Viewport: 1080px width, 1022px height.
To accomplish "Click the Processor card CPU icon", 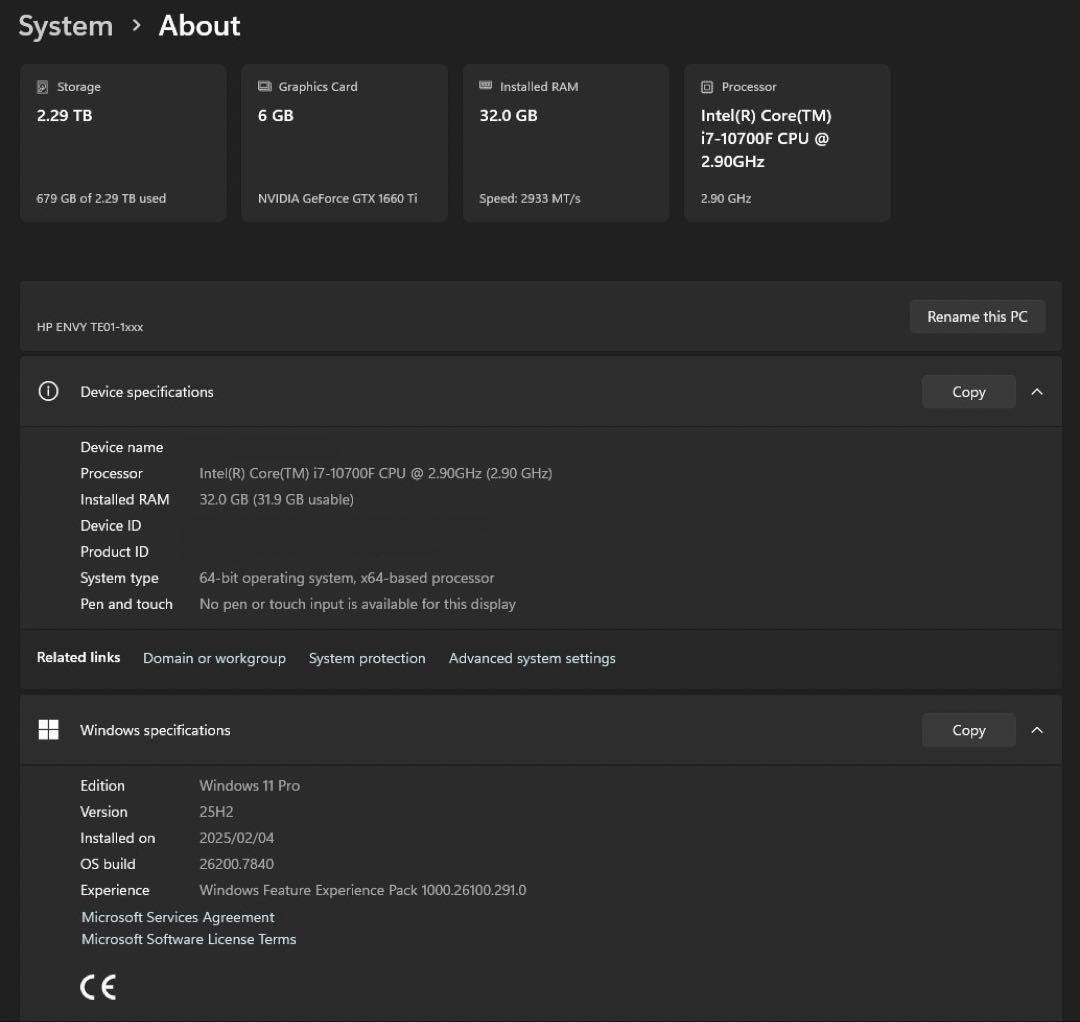I will tap(707, 87).
